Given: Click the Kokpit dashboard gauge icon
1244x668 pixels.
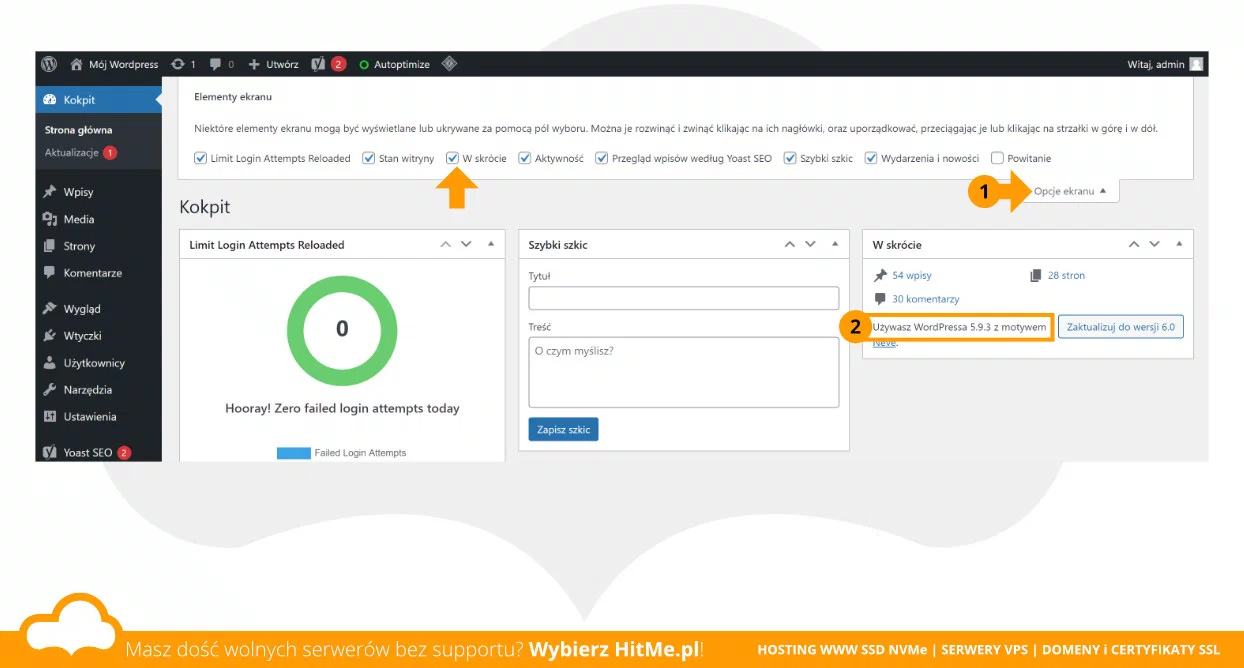Looking at the screenshot, I should [x=50, y=100].
